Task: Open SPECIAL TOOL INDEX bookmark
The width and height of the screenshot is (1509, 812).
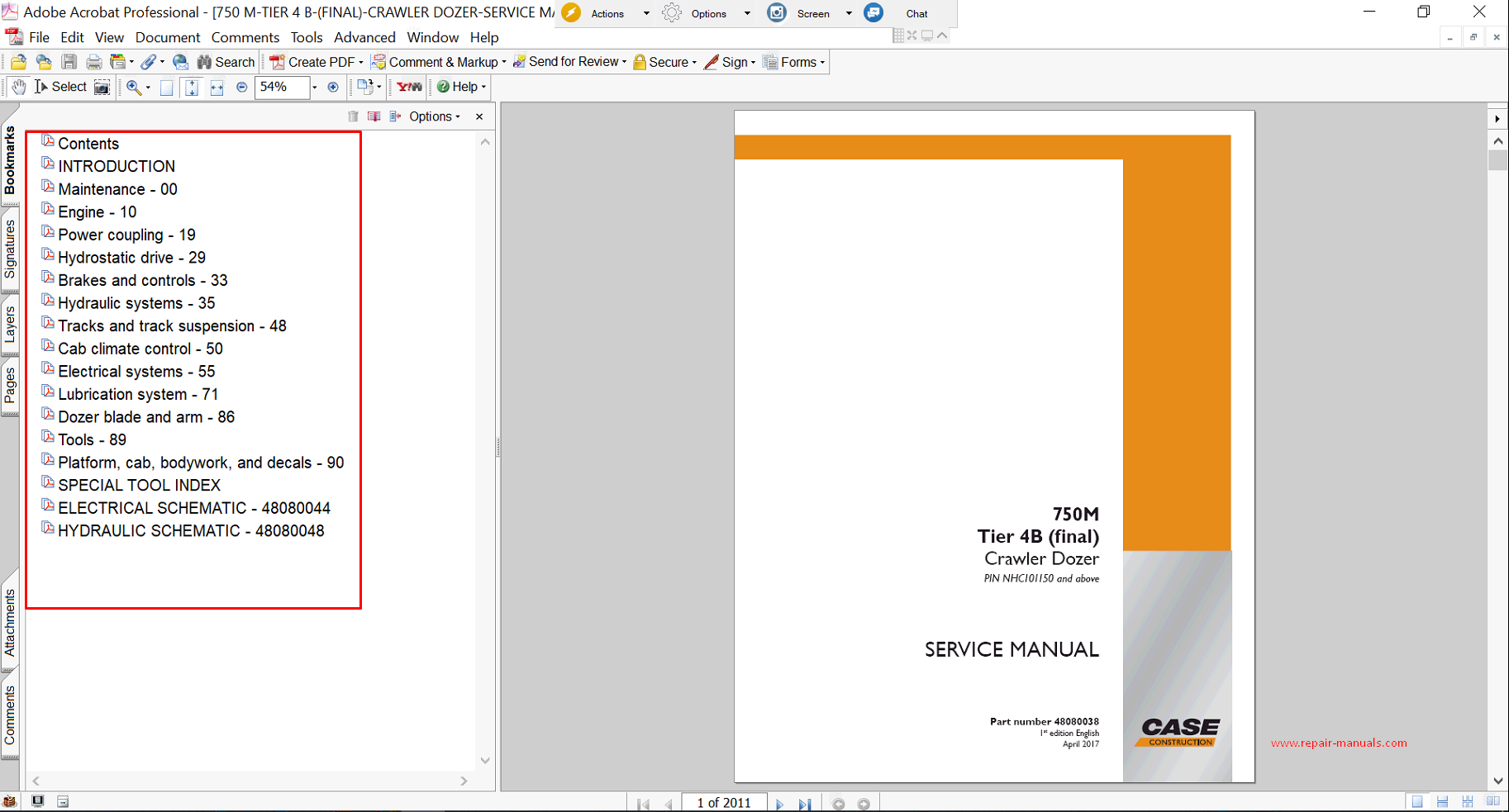Action: [139, 486]
